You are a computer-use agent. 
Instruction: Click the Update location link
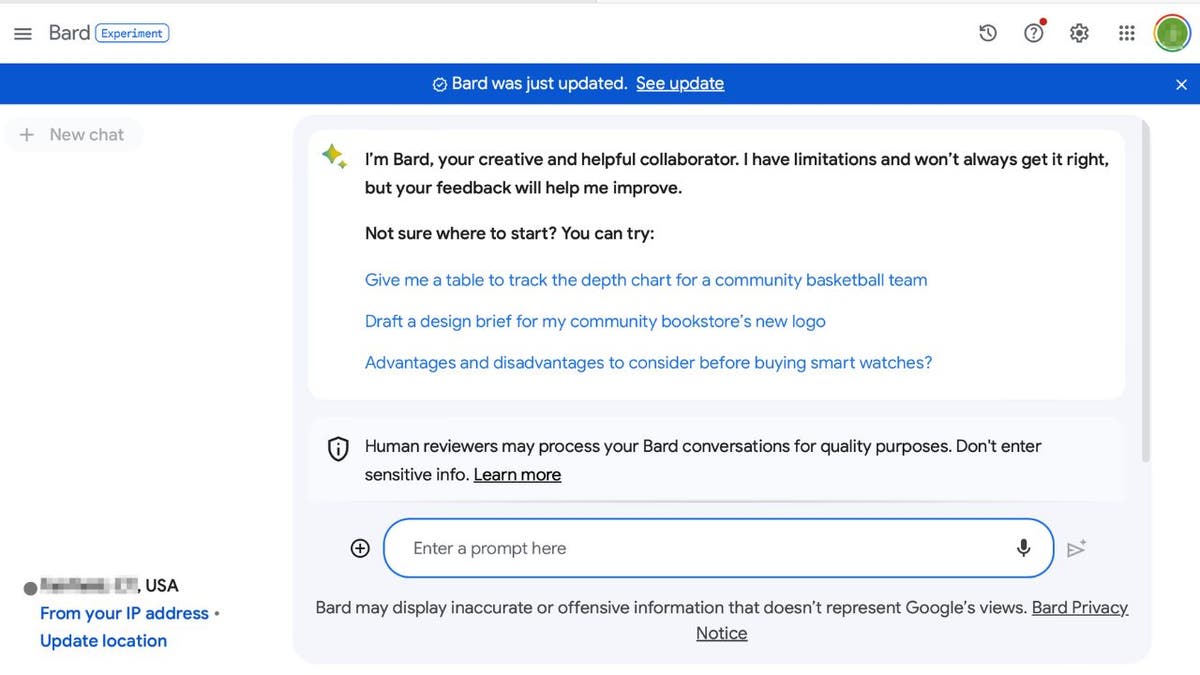point(103,641)
